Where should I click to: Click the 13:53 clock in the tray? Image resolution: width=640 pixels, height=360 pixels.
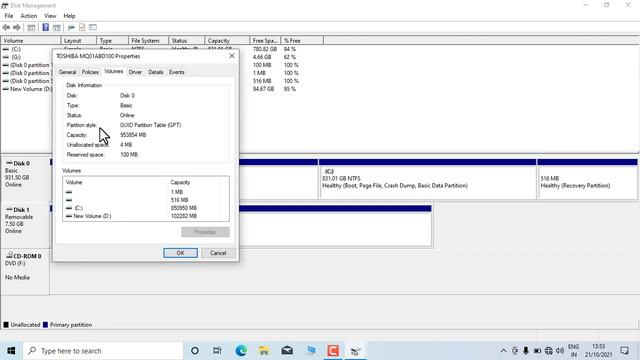(x=598, y=351)
